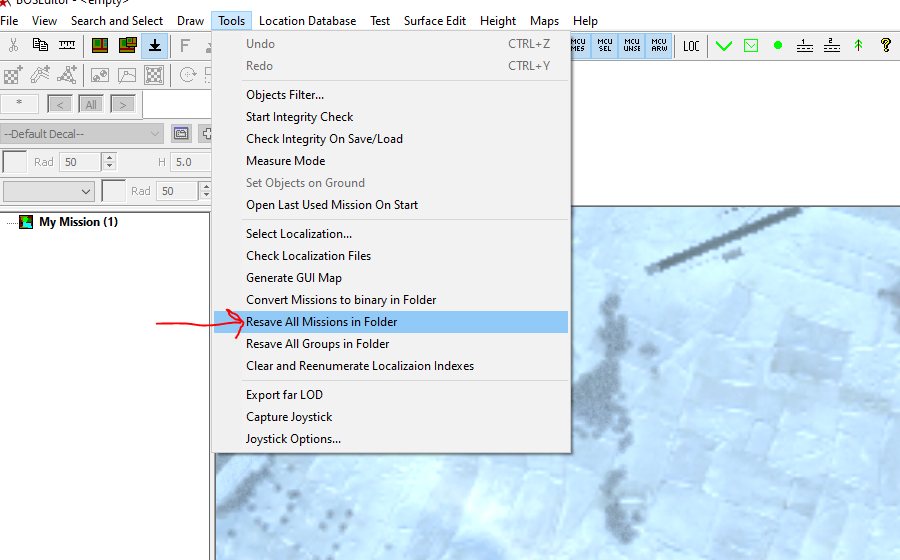Open the empty combo box beside second Rad
Image resolution: width=900 pixels, height=560 pixels.
coord(48,191)
